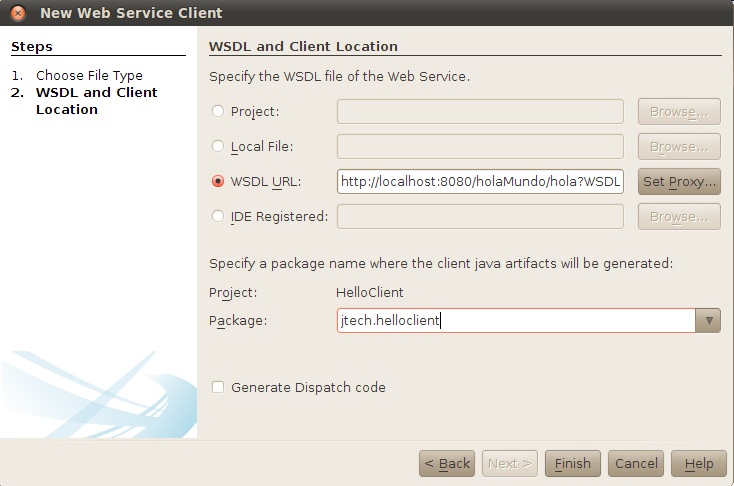
Task: Go to previous step with Back
Action: point(446,463)
